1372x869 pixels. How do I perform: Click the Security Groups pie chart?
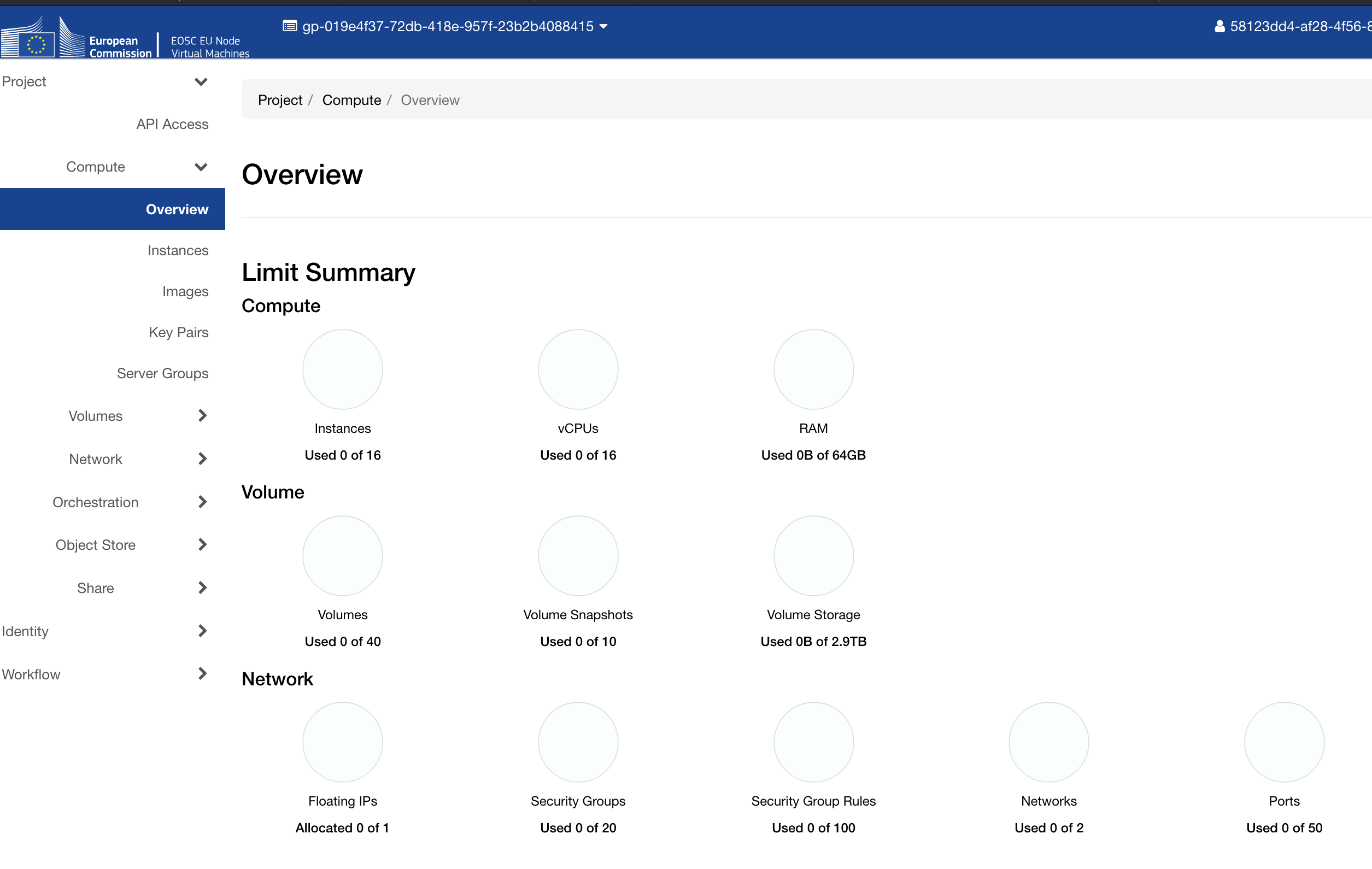(578, 742)
